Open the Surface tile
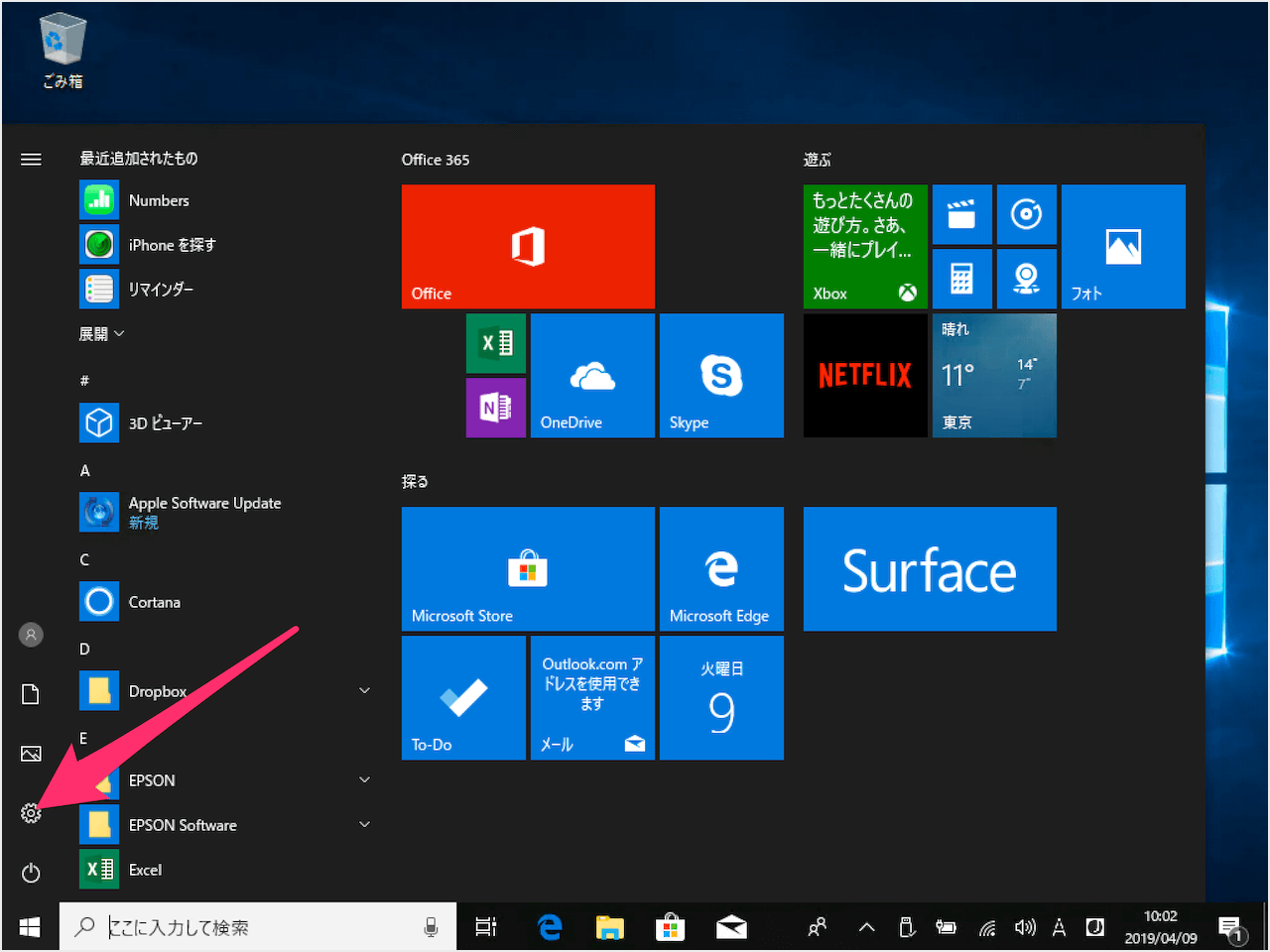This screenshot has width=1270, height=952. pos(930,568)
